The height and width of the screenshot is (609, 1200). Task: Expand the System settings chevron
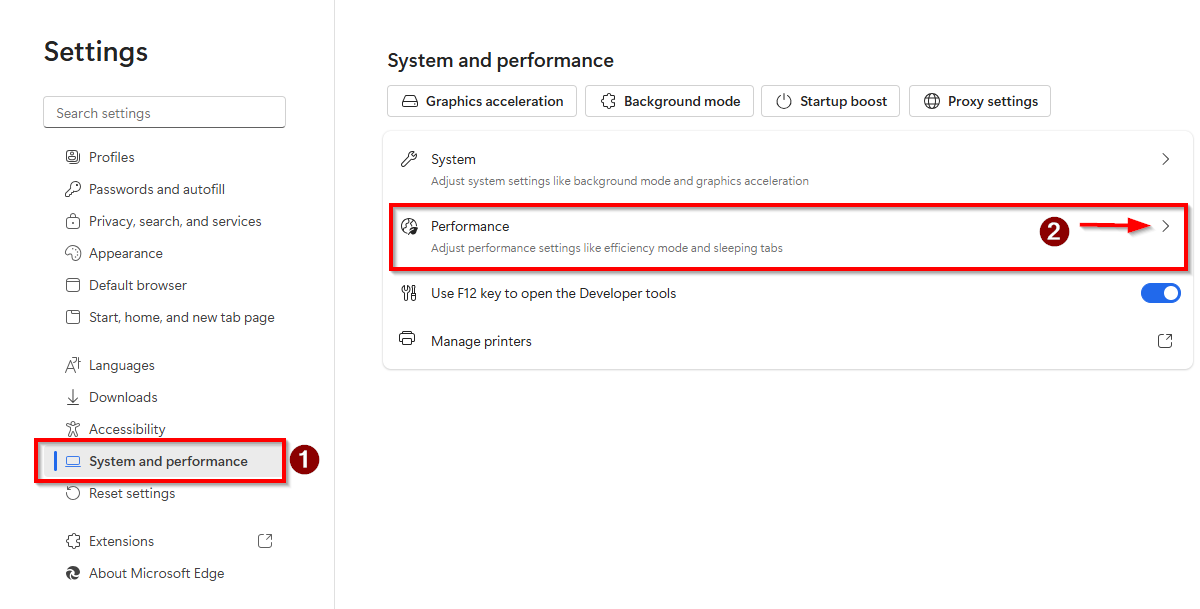pos(1165,159)
